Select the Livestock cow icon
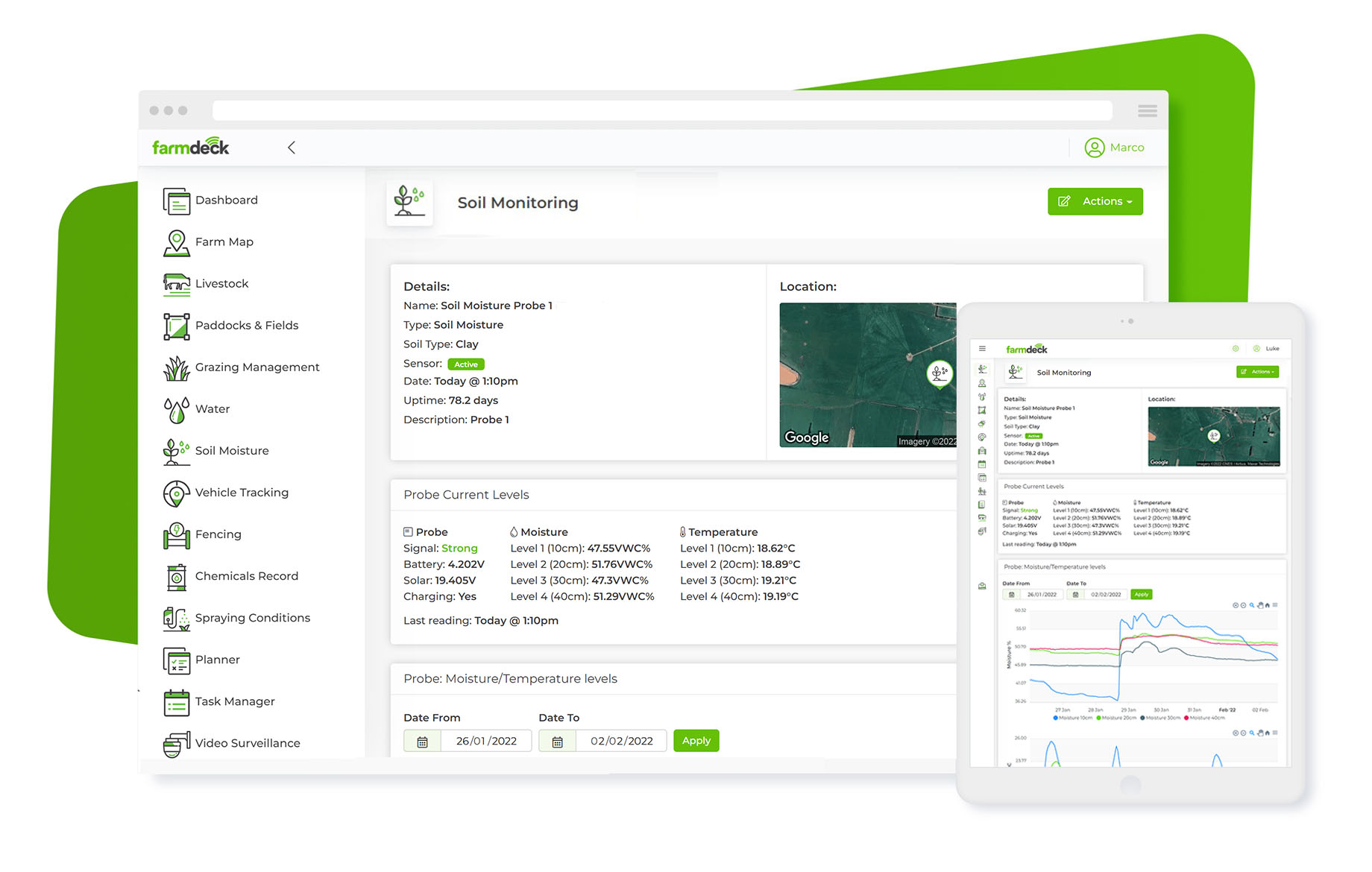 pos(177,284)
